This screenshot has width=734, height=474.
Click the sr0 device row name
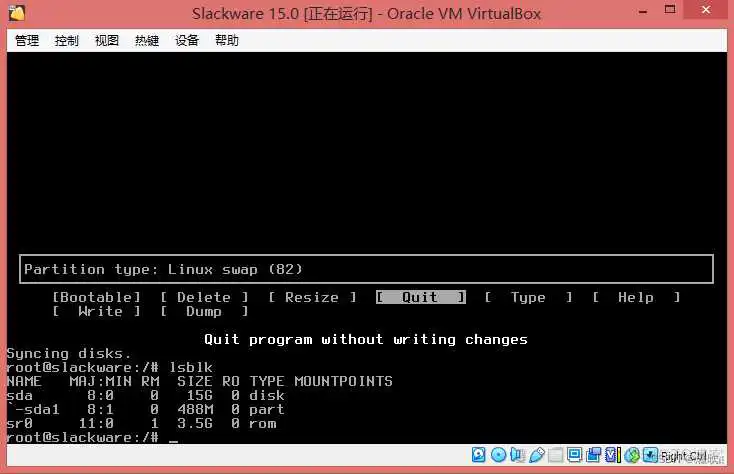tap(20, 423)
